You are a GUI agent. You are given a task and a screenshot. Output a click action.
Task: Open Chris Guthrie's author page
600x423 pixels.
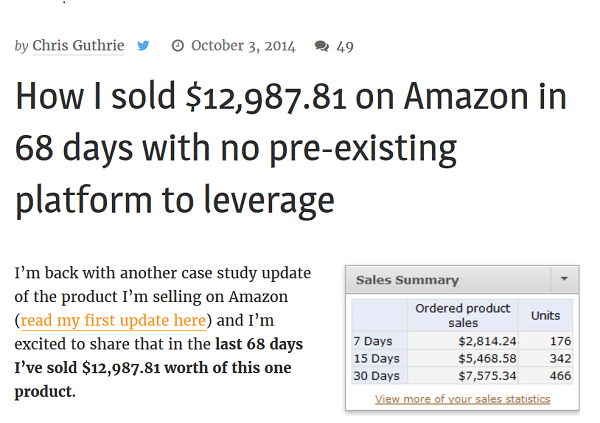pyautogui.click(x=79, y=46)
